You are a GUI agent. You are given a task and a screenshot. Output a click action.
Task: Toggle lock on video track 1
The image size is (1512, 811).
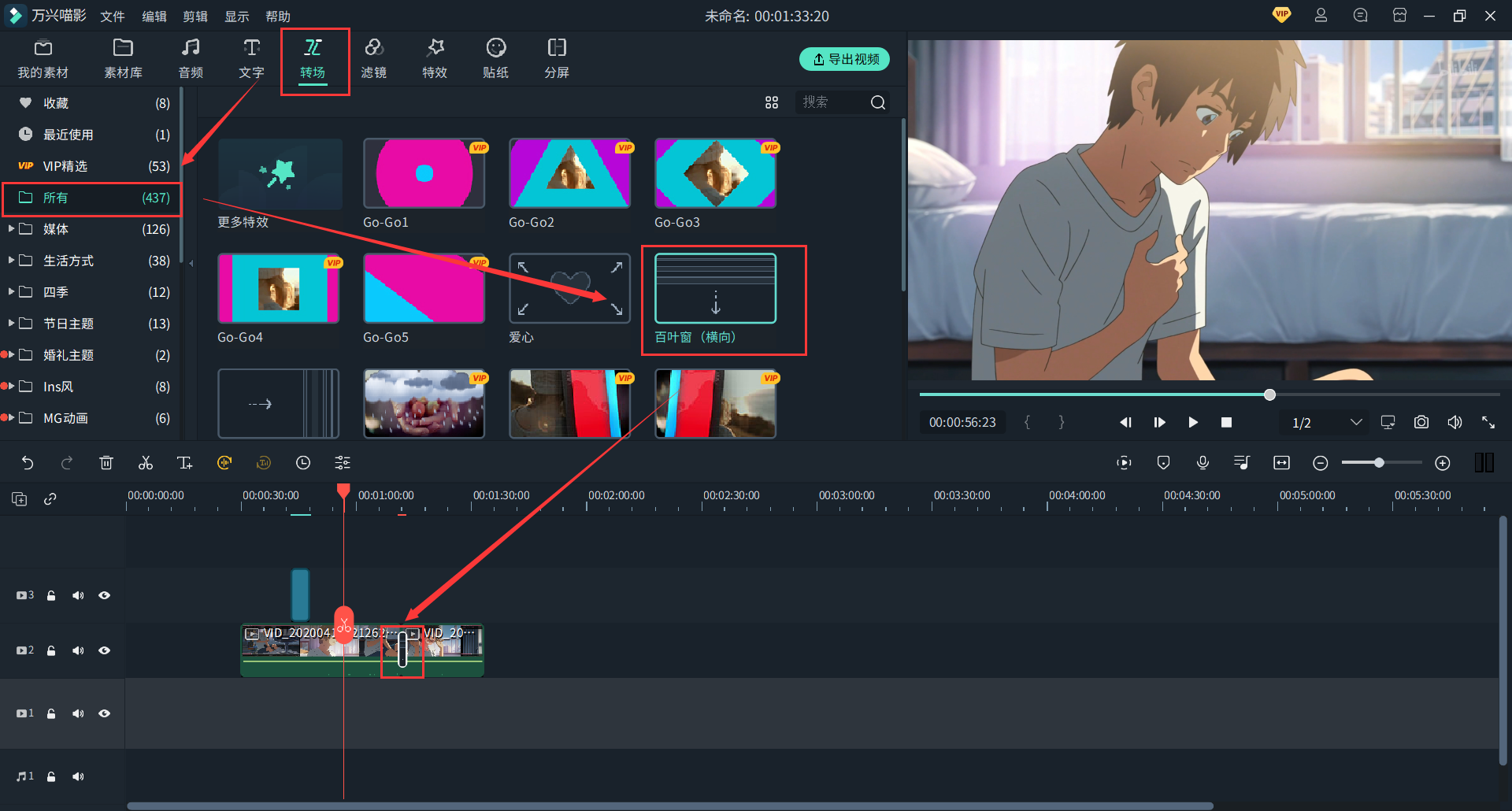(51, 713)
